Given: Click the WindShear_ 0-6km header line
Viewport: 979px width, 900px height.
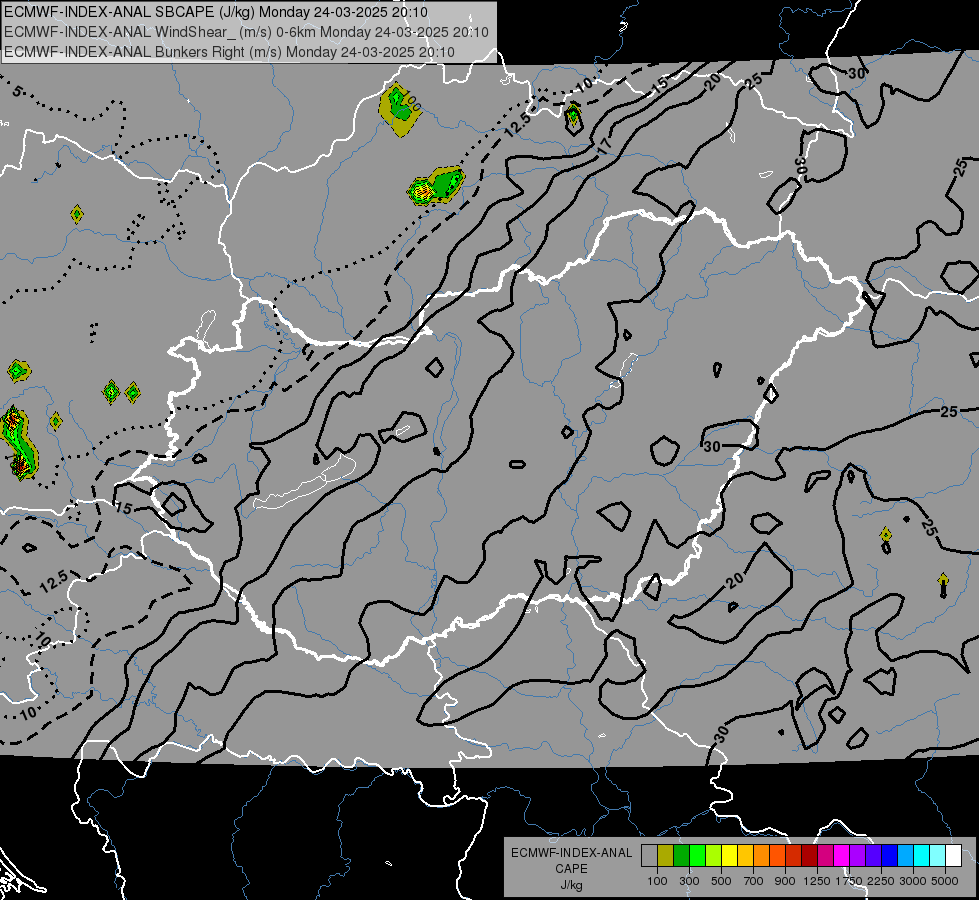Looking at the screenshot, I should tap(247, 32).
